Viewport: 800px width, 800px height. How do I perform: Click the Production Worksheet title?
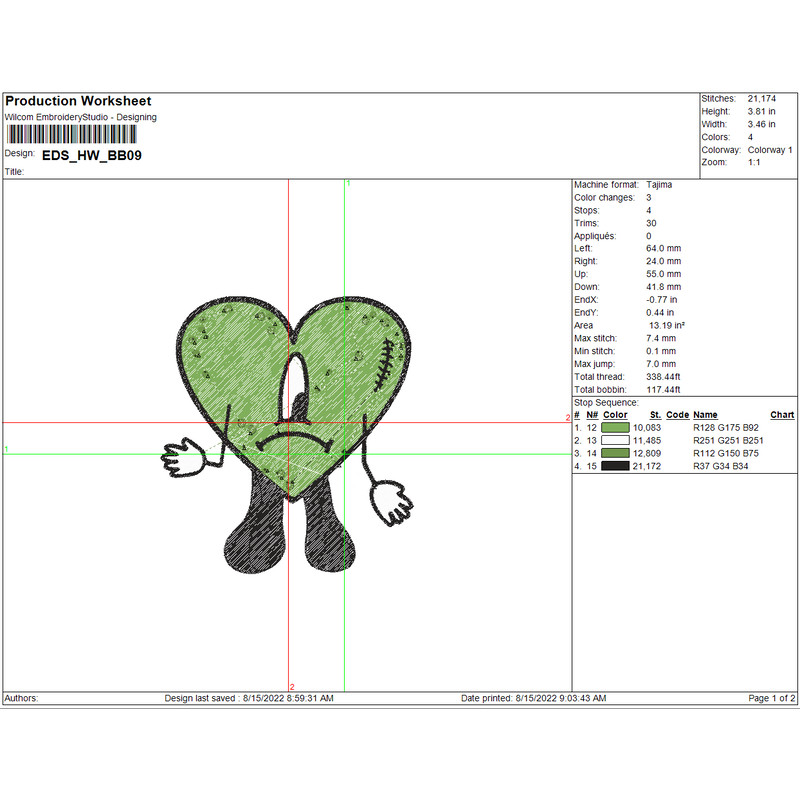pyautogui.click(x=78, y=101)
